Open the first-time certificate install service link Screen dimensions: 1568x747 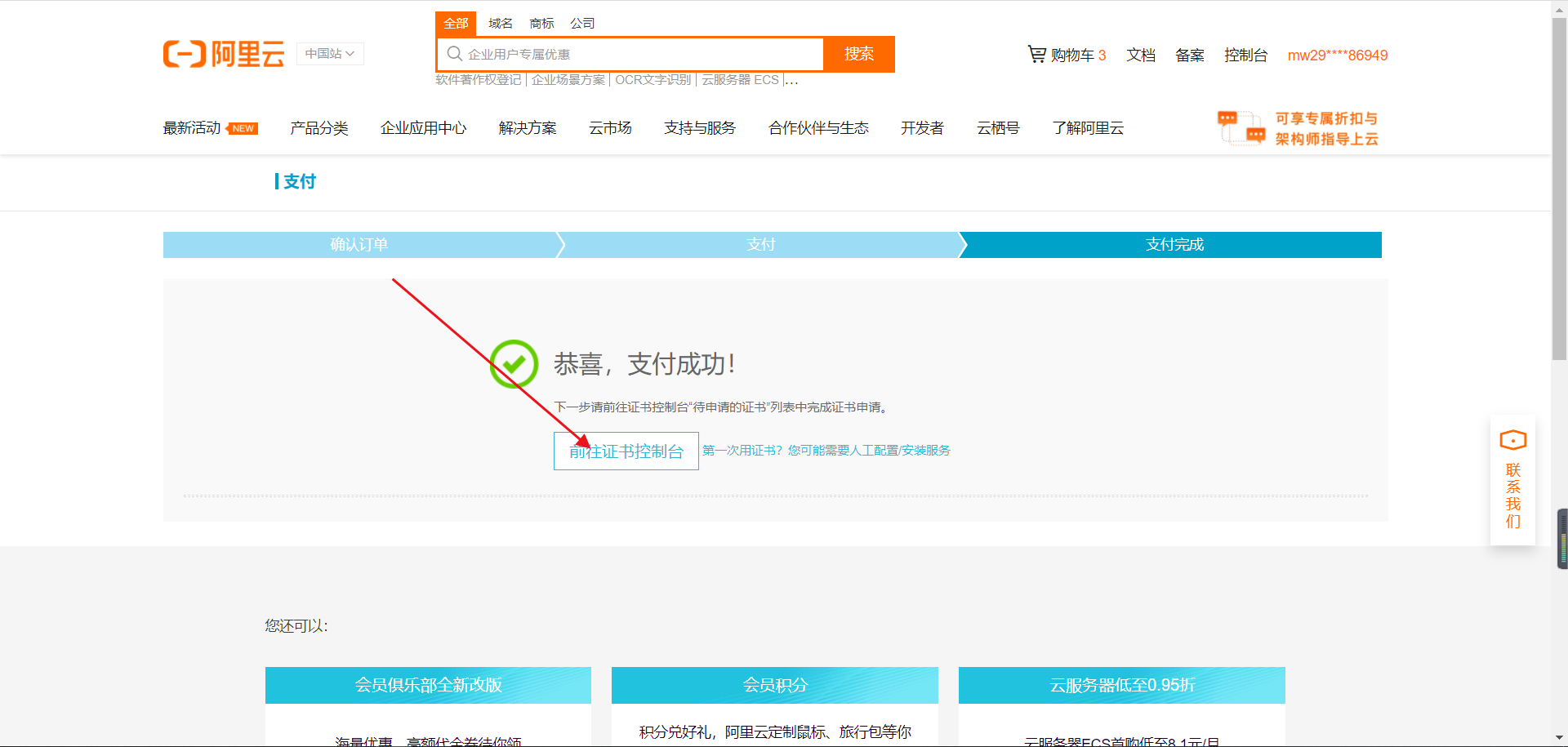pos(826,451)
